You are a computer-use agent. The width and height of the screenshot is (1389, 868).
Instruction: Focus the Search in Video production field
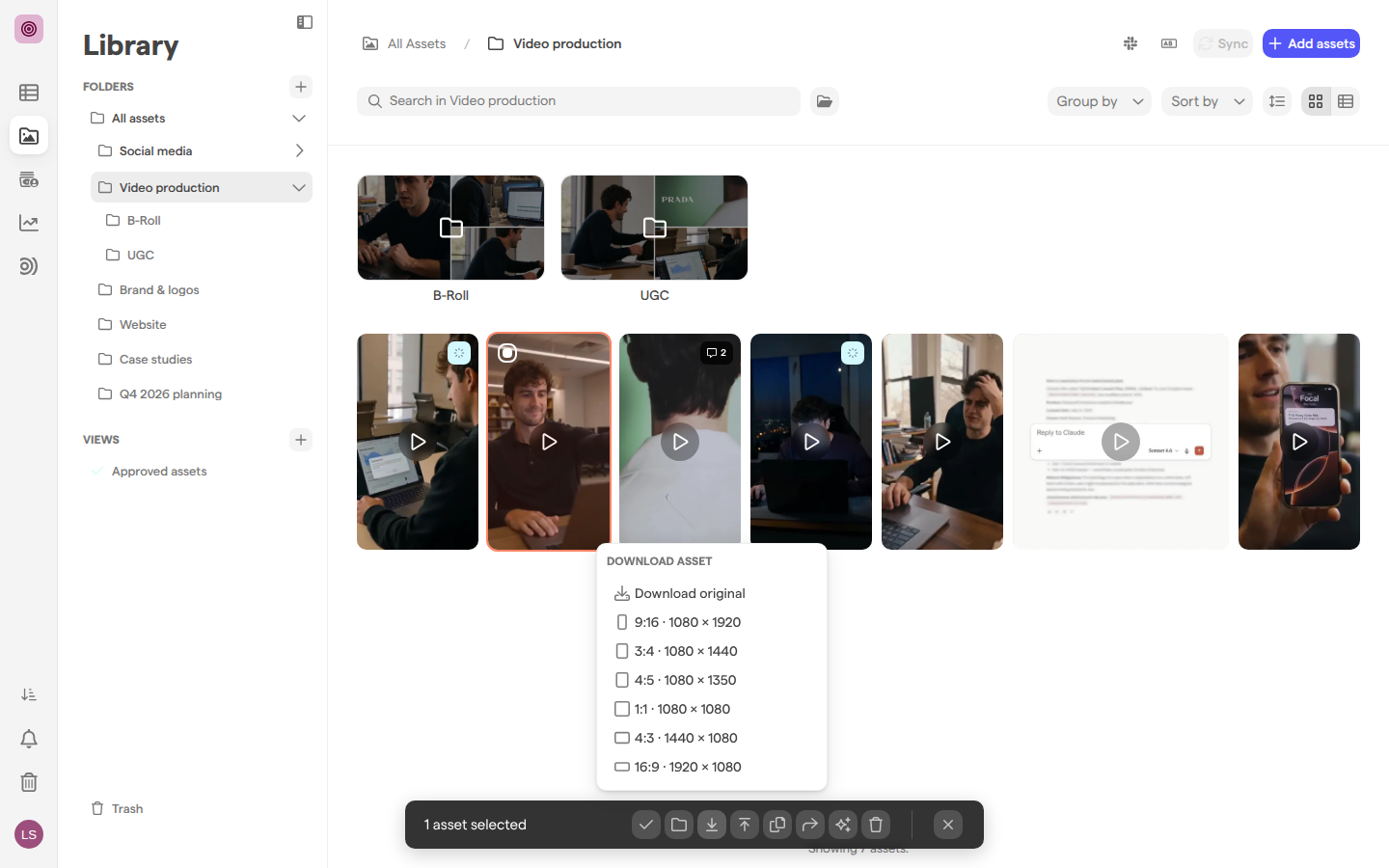click(x=579, y=101)
